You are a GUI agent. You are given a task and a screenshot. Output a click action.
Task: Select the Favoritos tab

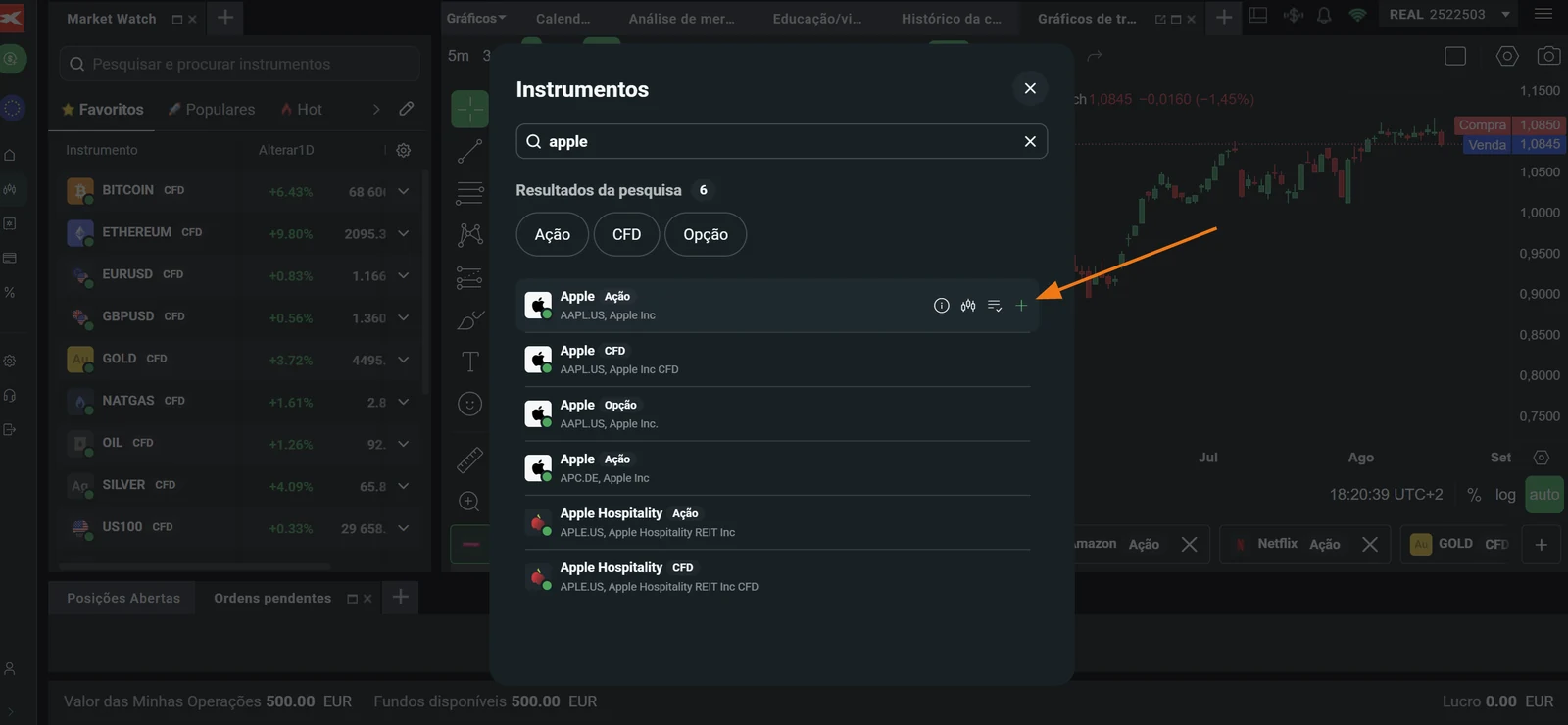(x=102, y=110)
